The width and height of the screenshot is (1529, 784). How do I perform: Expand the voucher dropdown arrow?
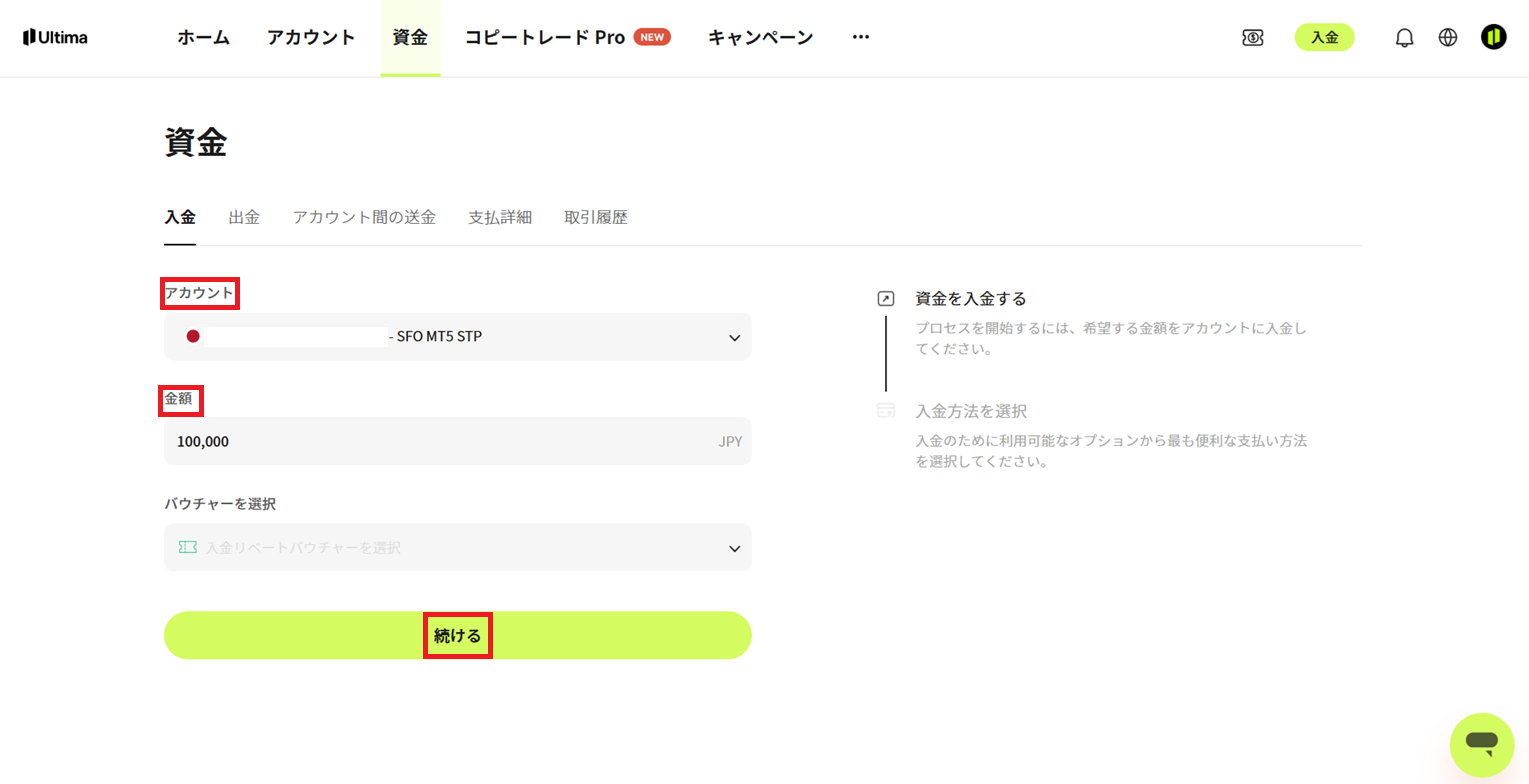click(734, 549)
